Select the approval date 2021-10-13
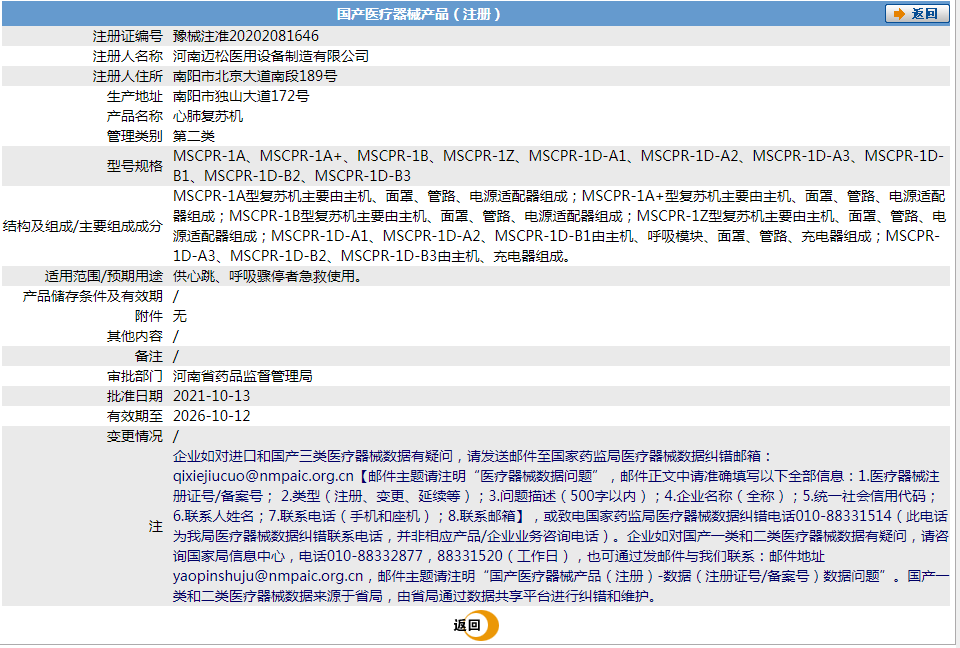This screenshot has width=960, height=648. (x=211, y=396)
